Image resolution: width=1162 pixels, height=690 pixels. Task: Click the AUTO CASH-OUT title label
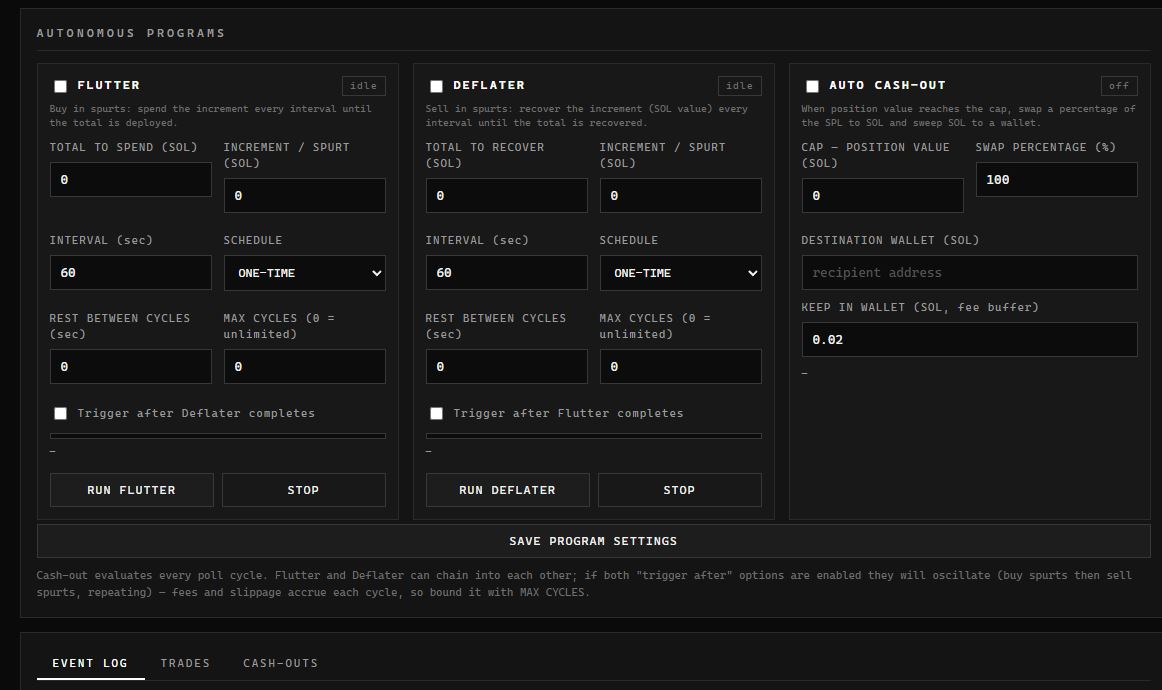887,85
